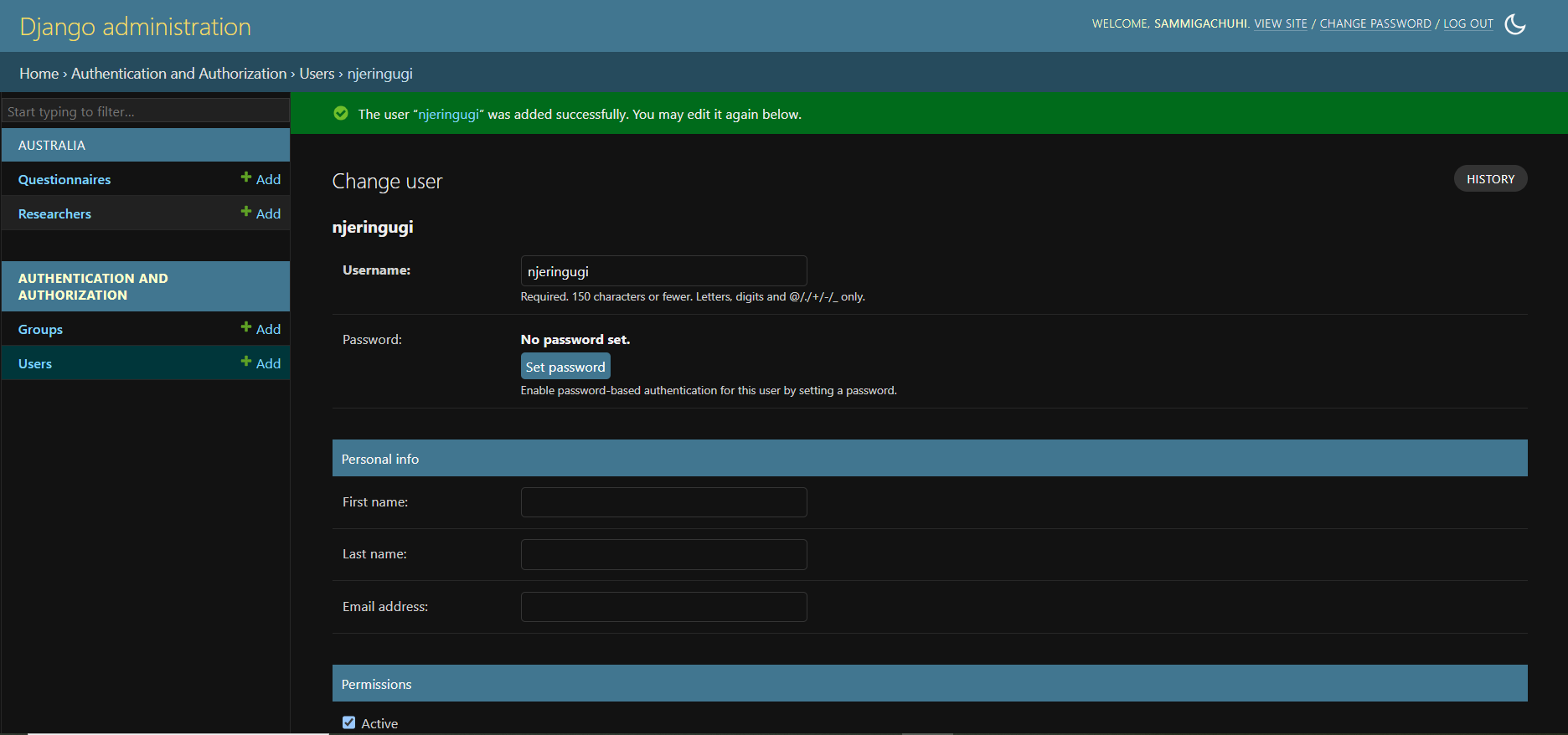This screenshot has width=1568, height=735.
Task: Open Authentication and Authorization breadcrumb
Action: point(179,74)
